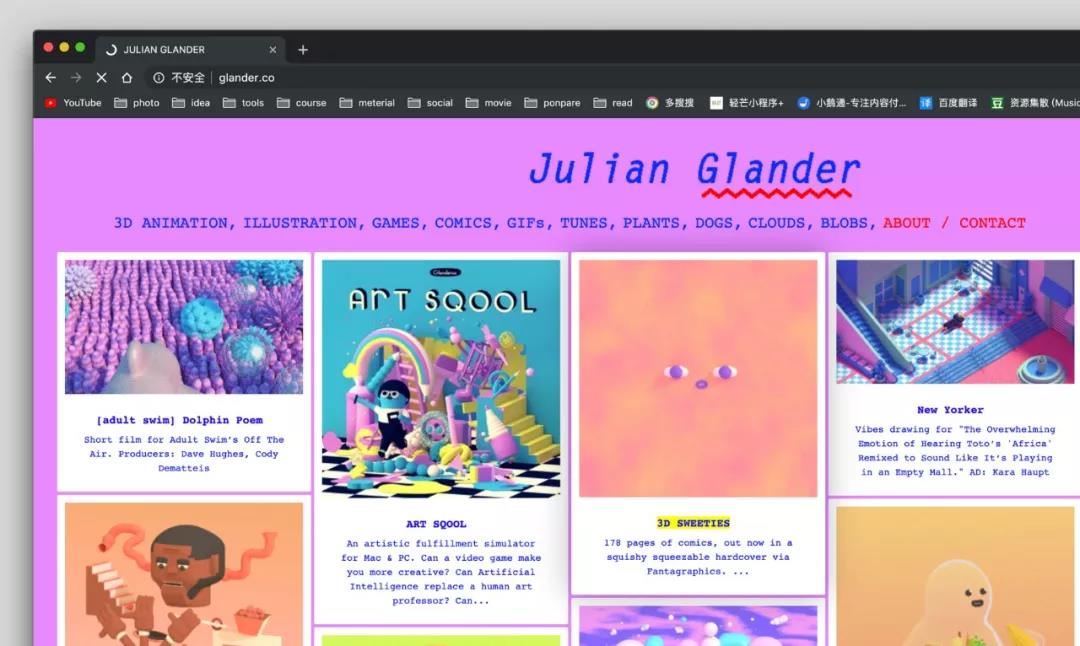Image resolution: width=1080 pixels, height=646 pixels.
Task: Open the Dolphin Poem thumbnail
Action: 184,326
